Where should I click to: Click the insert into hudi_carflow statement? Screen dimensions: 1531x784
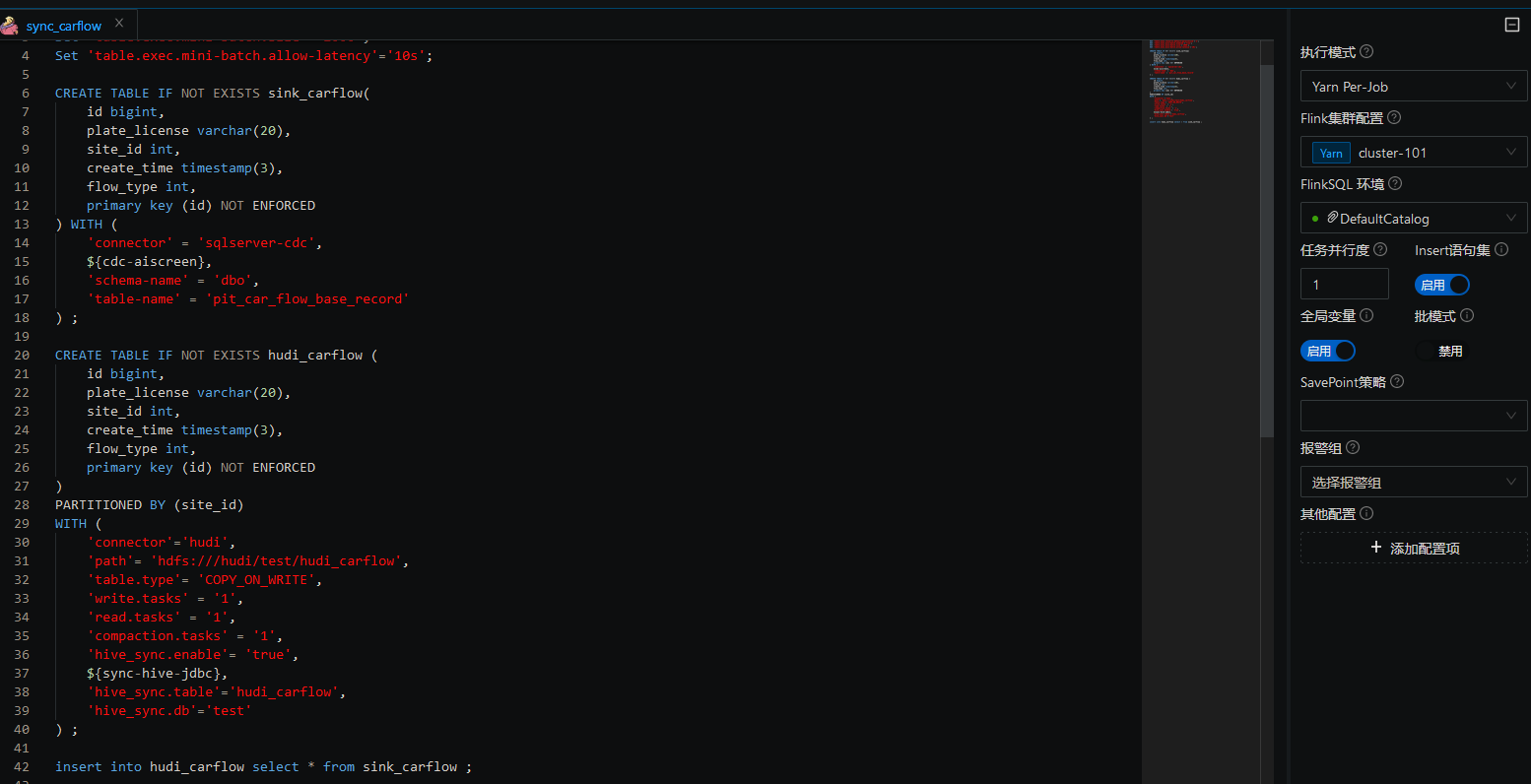pyautogui.click(x=263, y=766)
